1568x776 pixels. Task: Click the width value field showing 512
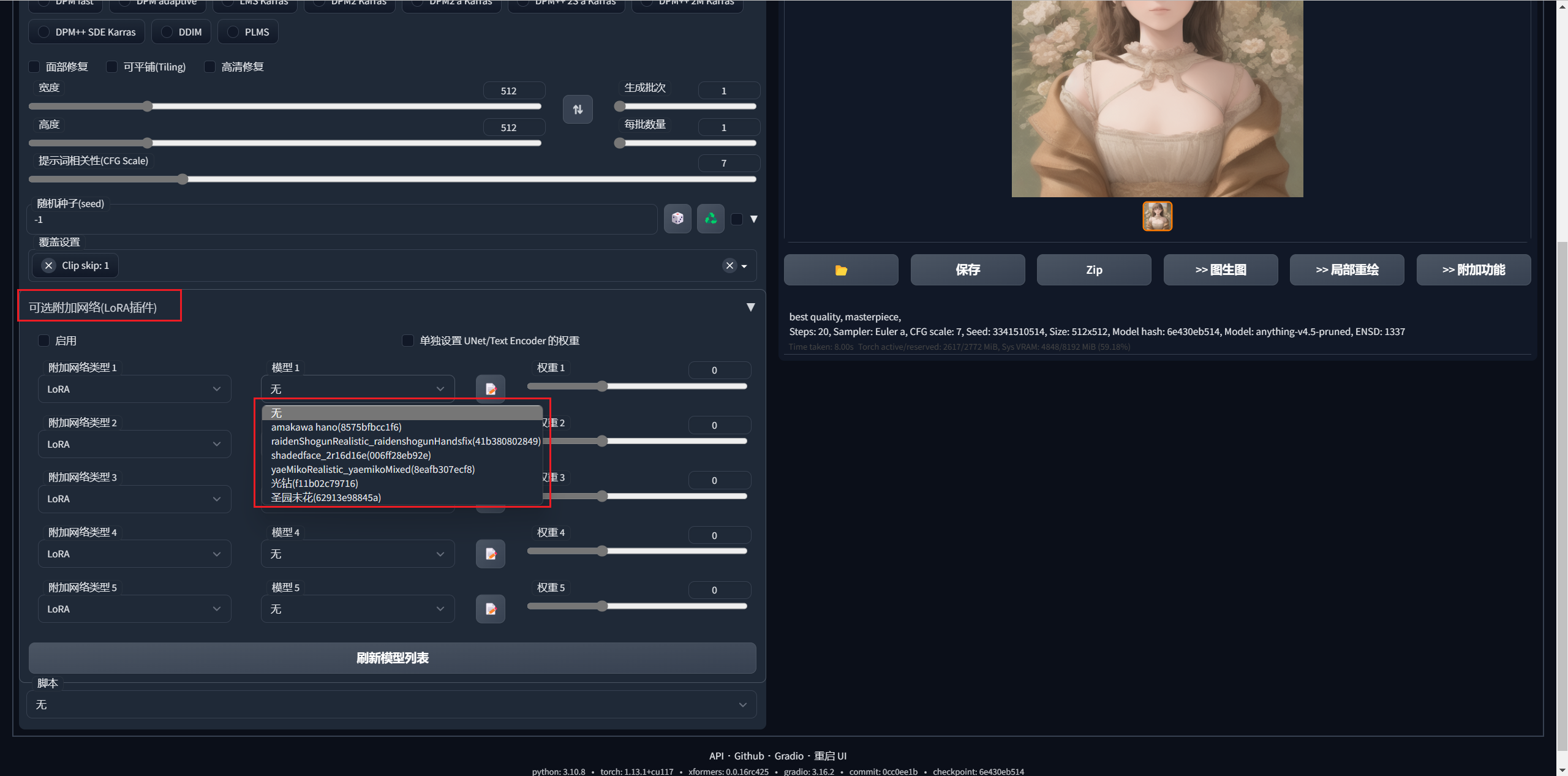click(514, 91)
